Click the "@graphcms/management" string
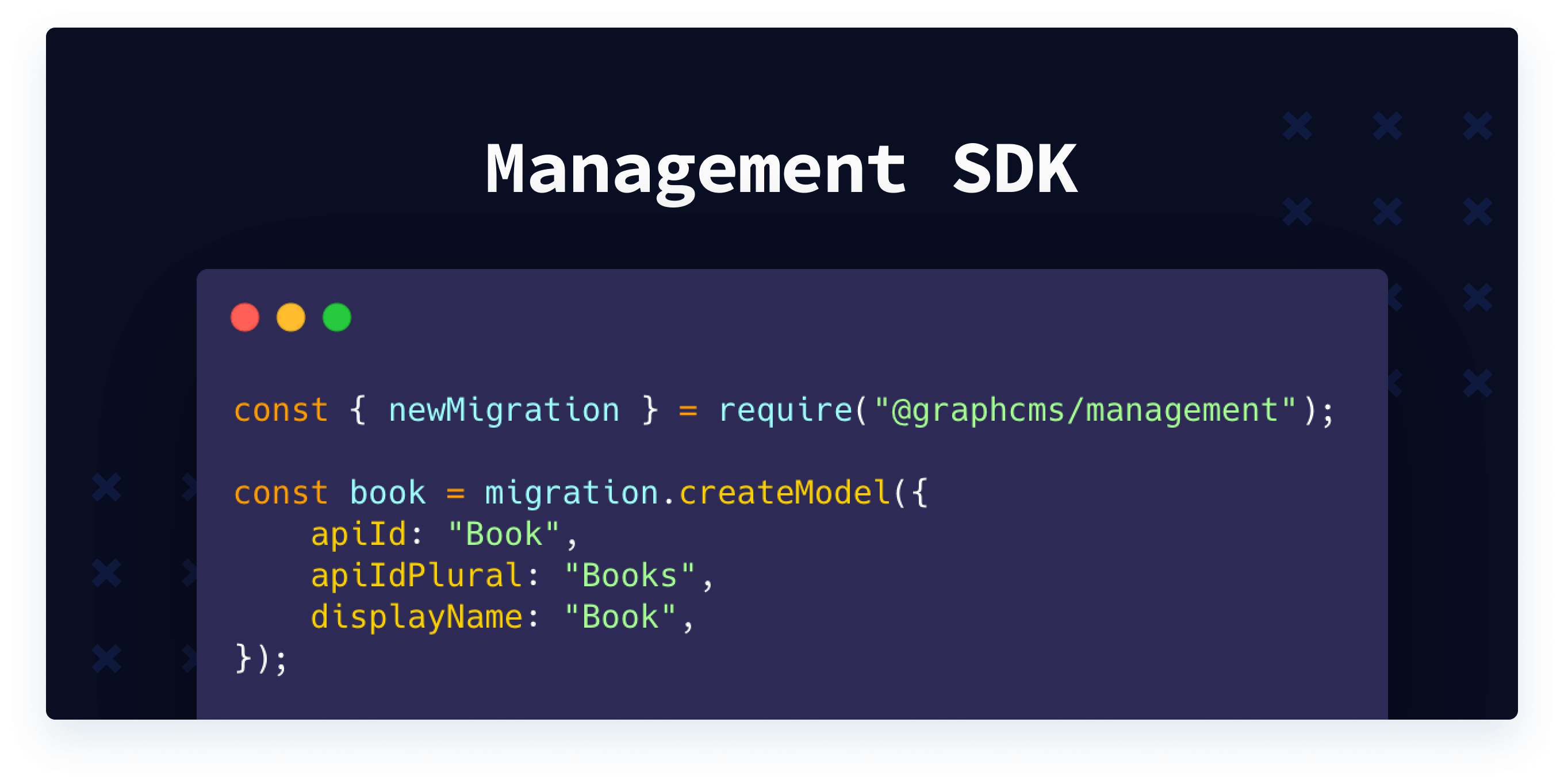The height and width of the screenshot is (784, 1564). (x=1086, y=412)
